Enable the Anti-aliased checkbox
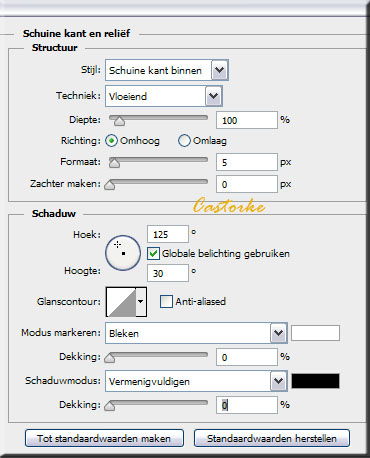 click(166, 301)
